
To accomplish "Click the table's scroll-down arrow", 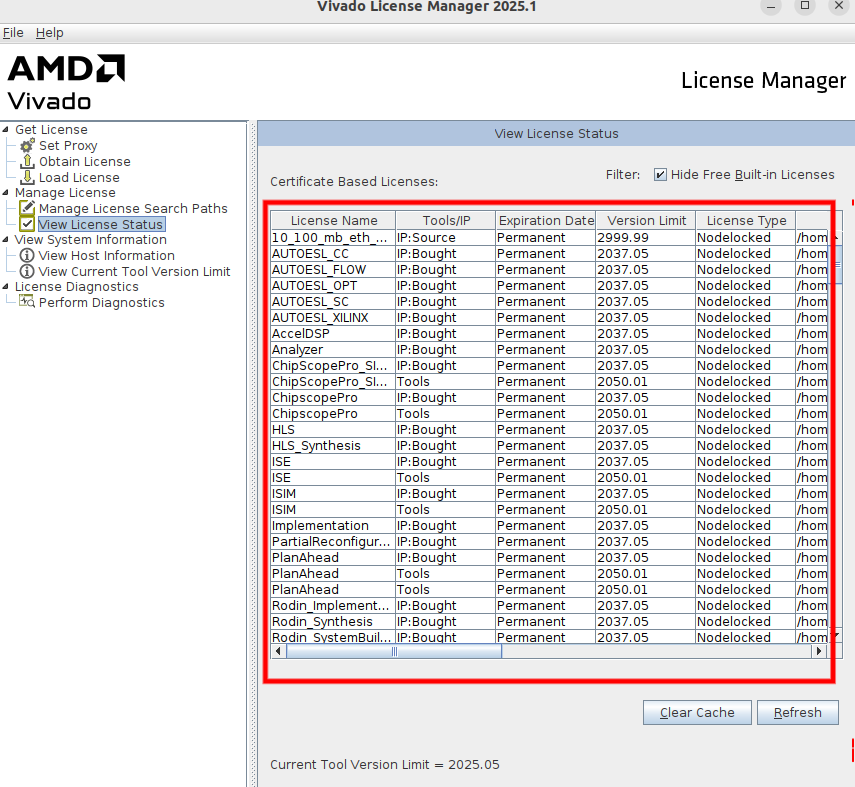I will point(834,636).
